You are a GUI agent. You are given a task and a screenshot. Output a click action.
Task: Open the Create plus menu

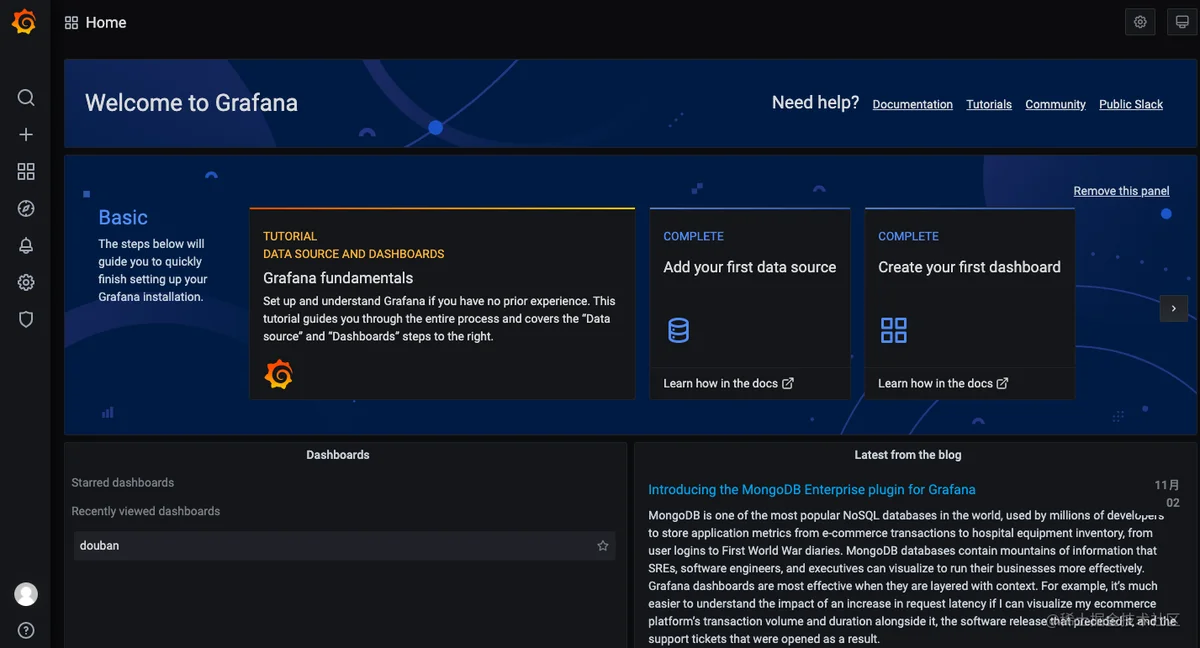[x=26, y=134]
